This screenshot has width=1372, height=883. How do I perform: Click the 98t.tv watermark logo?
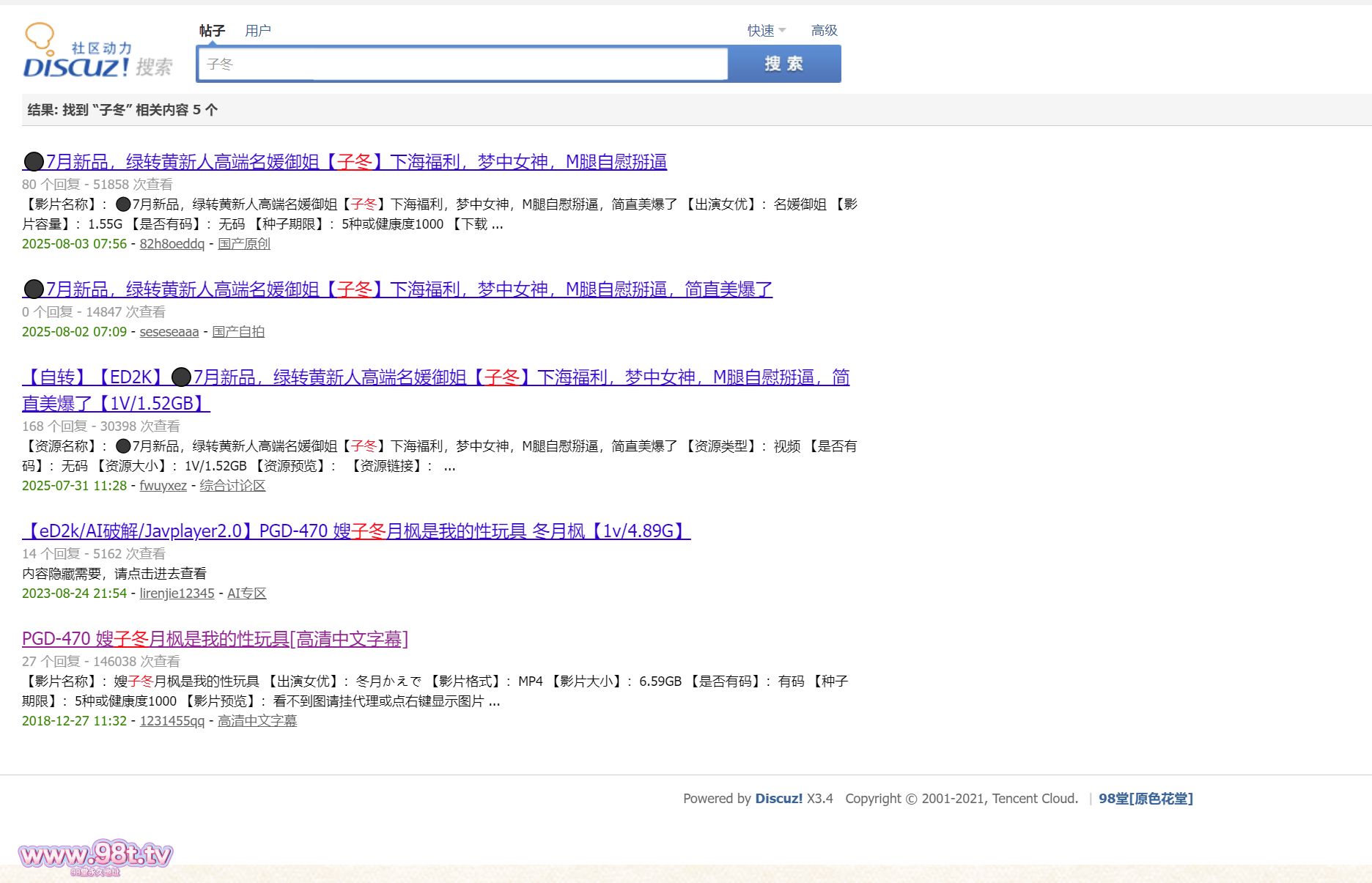coord(95,855)
